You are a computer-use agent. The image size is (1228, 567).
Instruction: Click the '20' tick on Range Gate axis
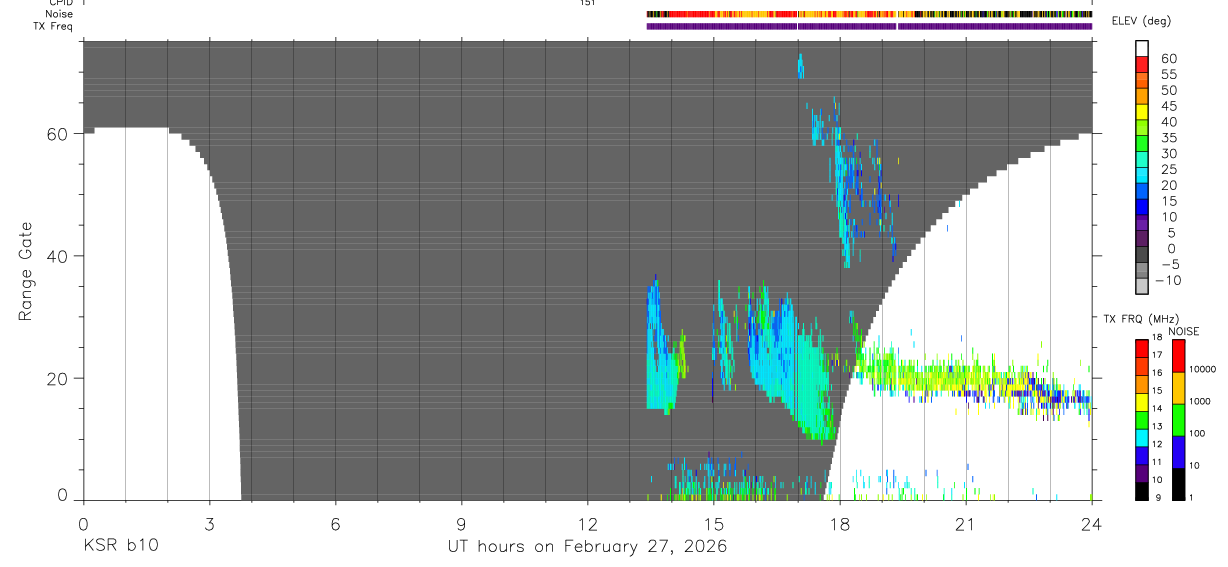(x=59, y=379)
